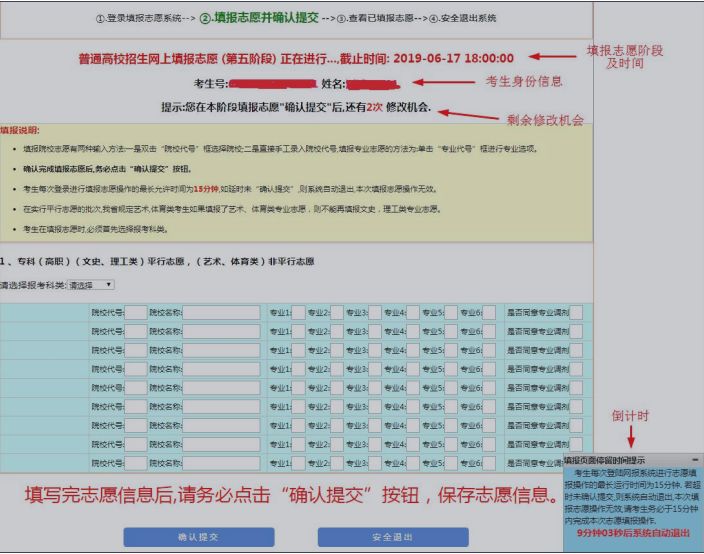The width and height of the screenshot is (704, 554).
Task: Check 是否同意专业调剂 in the first row
Action: pos(575,312)
